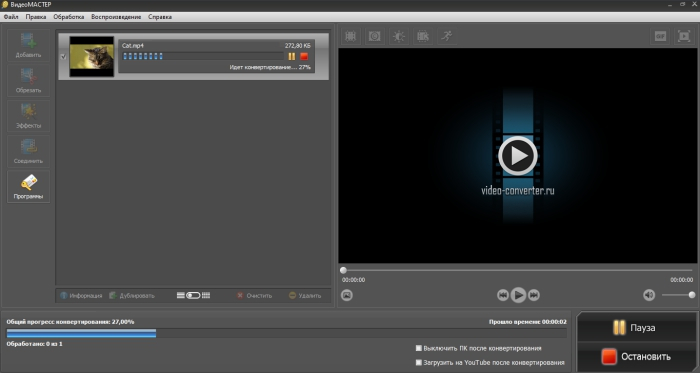Click the Добавить add video icon

(28, 45)
